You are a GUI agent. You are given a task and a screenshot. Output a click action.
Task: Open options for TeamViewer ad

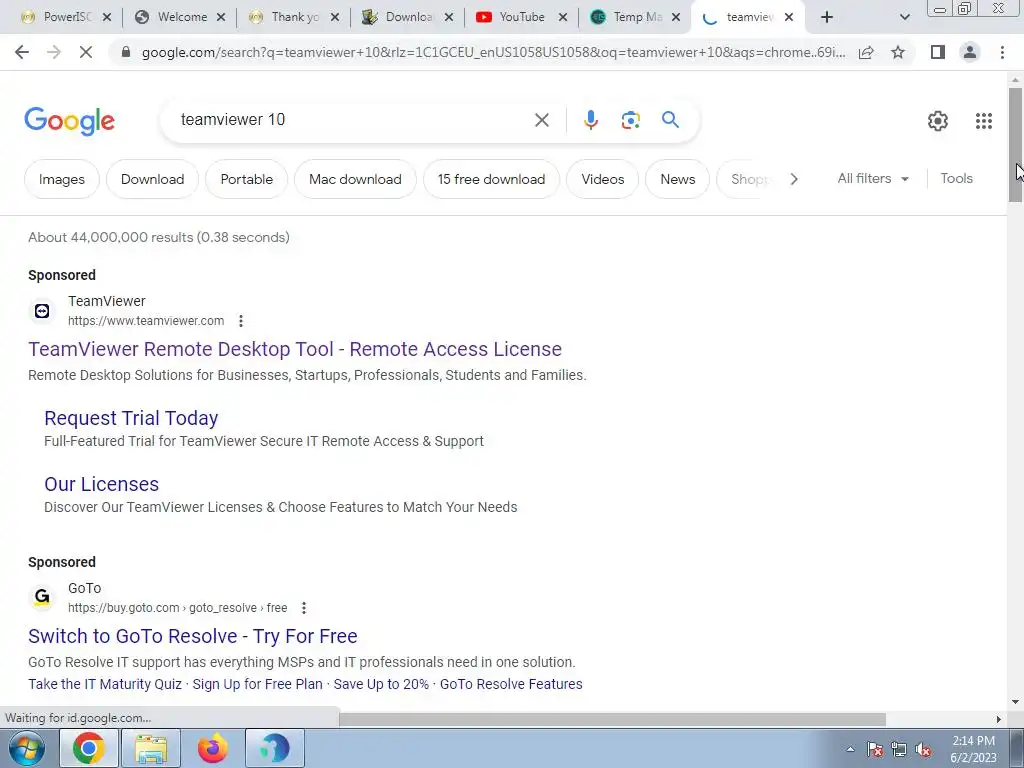(241, 321)
